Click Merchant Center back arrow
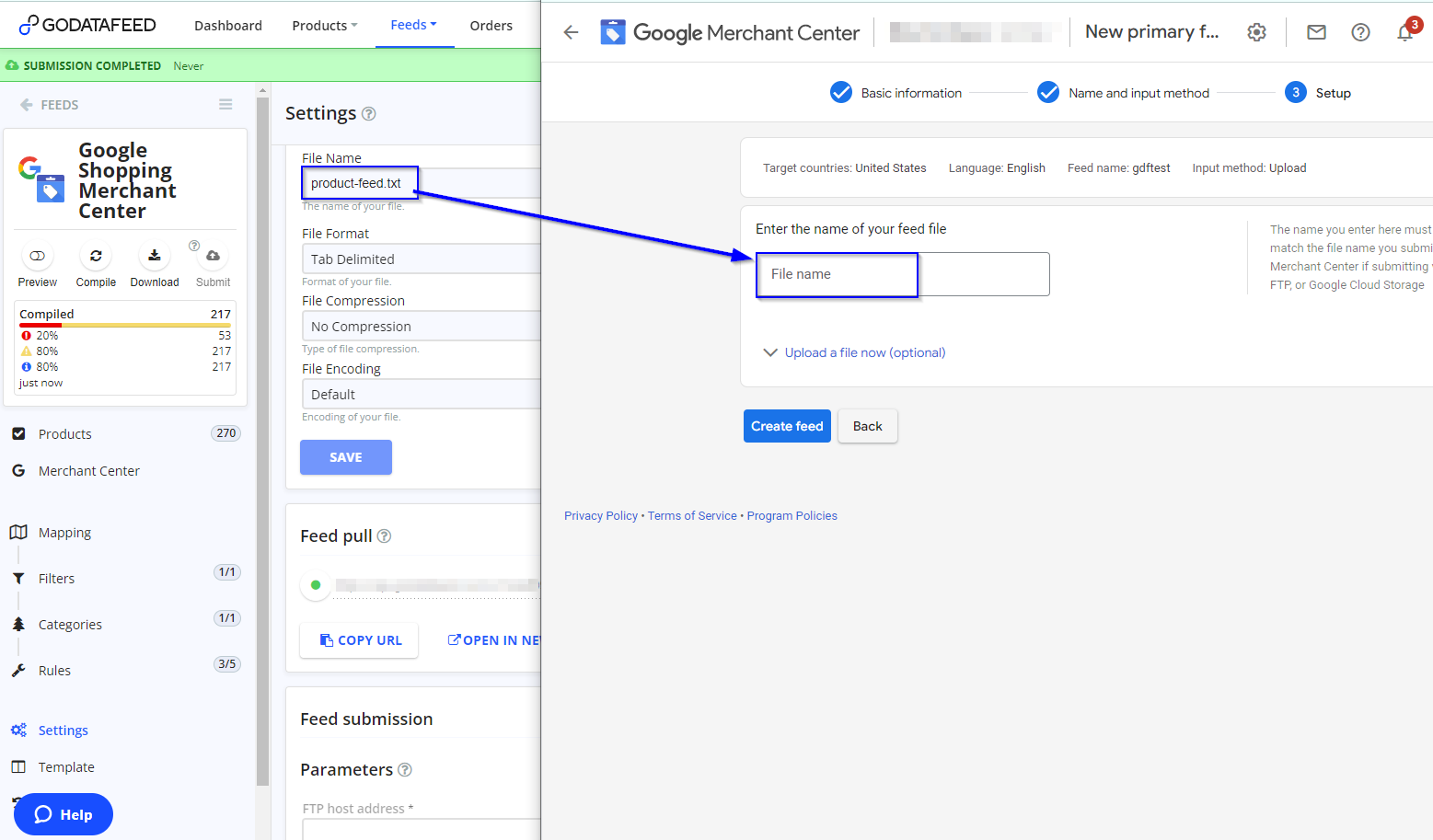Image resolution: width=1433 pixels, height=840 pixels. point(571,32)
